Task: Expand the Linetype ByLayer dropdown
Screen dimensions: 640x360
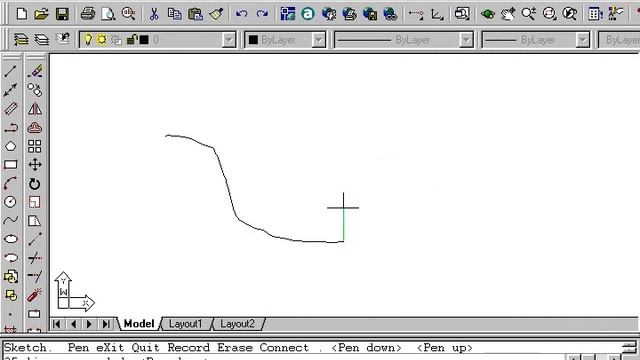Action: (466, 40)
